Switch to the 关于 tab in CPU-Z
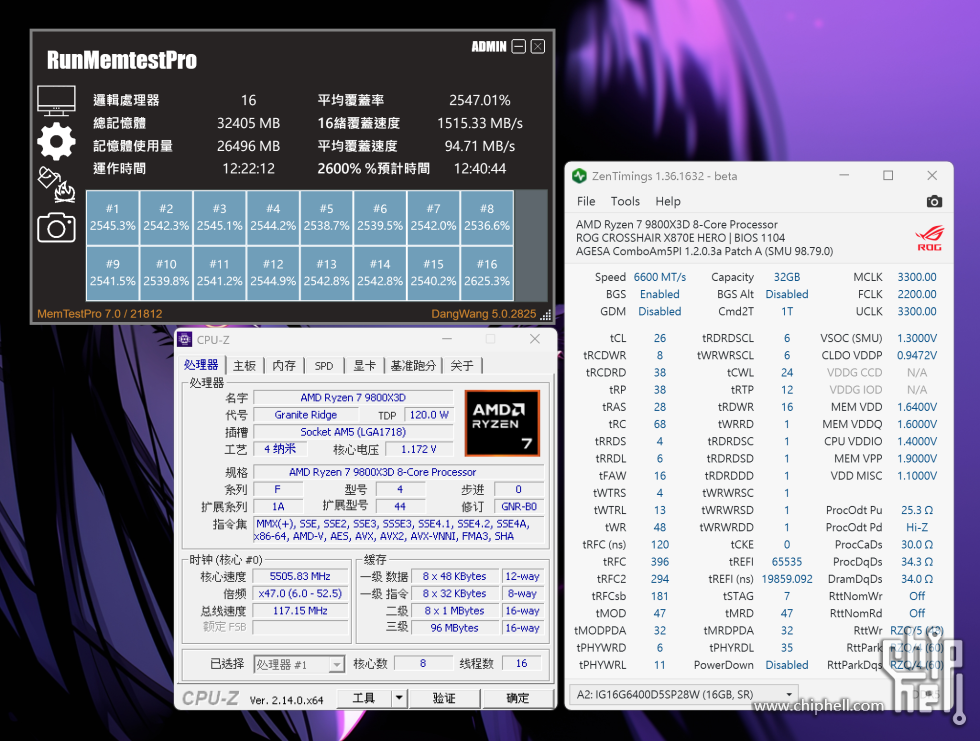Image resolution: width=980 pixels, height=741 pixels. click(462, 366)
